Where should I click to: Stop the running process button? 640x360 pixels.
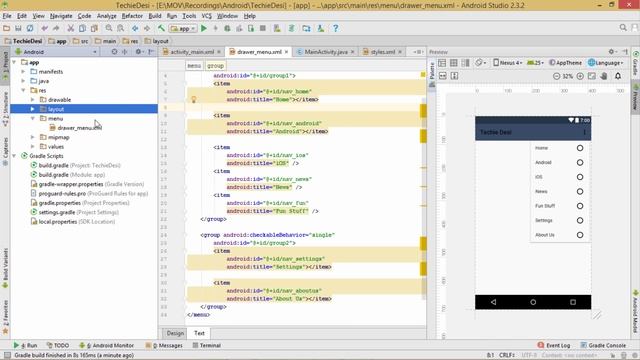263,28
